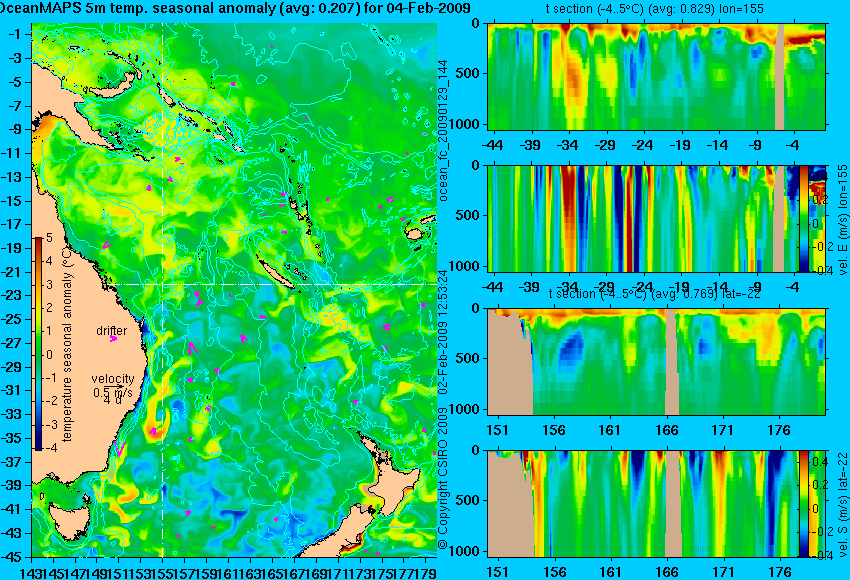Click the 'vel. E (m/s) lon=155' axis label
The image size is (850, 580).
click(x=842, y=220)
